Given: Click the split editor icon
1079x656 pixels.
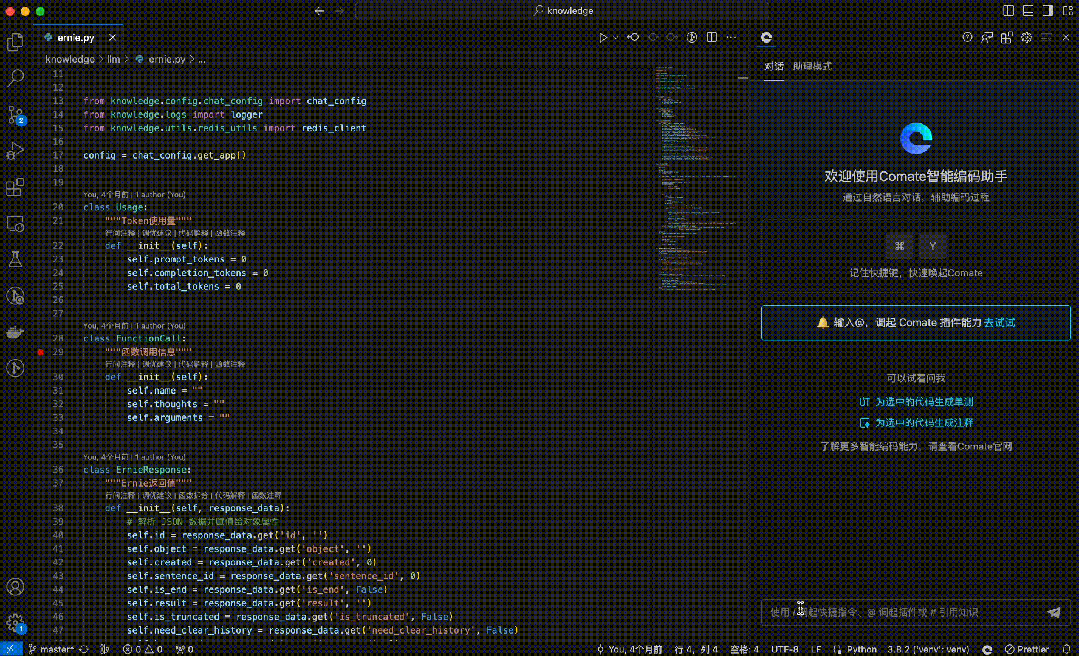Looking at the screenshot, I should 712,37.
